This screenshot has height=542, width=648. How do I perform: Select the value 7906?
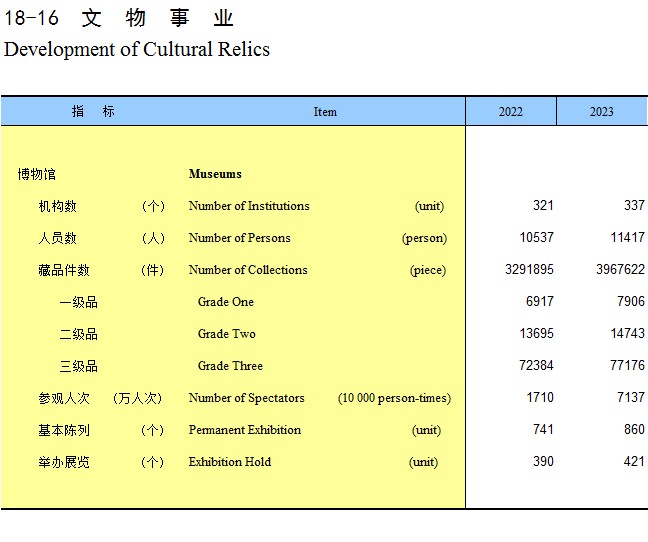[631, 301]
